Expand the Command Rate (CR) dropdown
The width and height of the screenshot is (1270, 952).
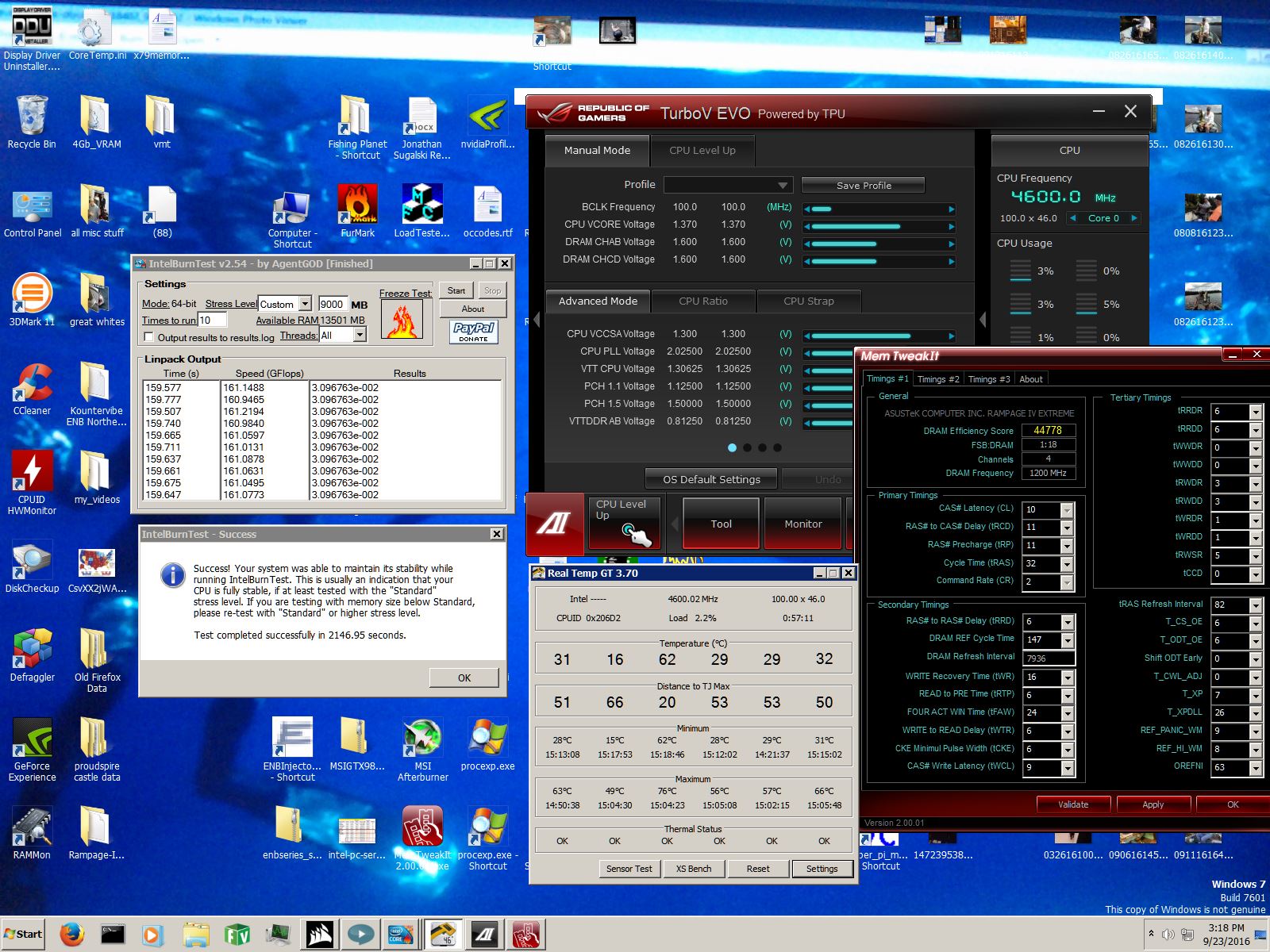pyautogui.click(x=1067, y=582)
